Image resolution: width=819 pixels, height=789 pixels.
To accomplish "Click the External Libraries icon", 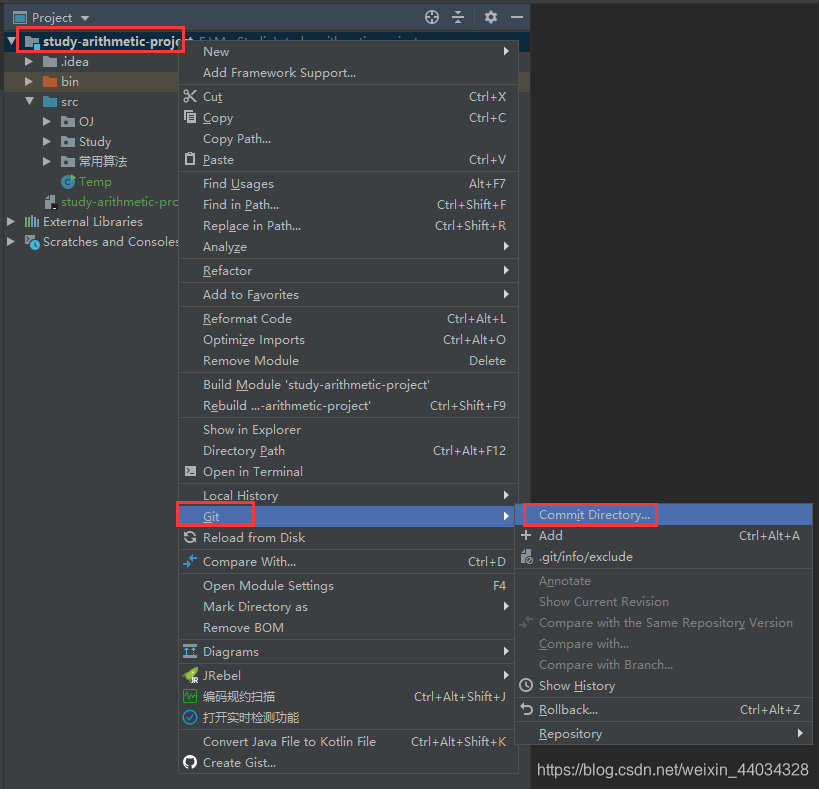I will point(32,221).
